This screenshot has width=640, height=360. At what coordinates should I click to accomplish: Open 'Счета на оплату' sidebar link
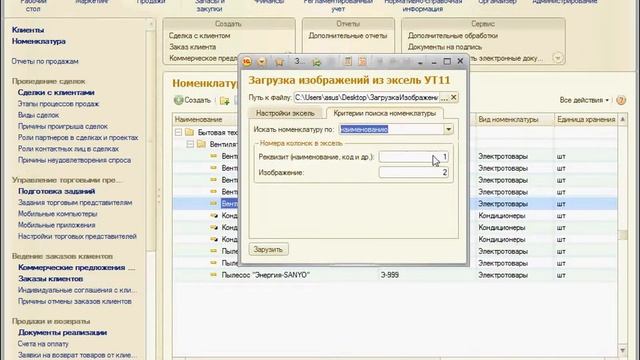[43, 344]
